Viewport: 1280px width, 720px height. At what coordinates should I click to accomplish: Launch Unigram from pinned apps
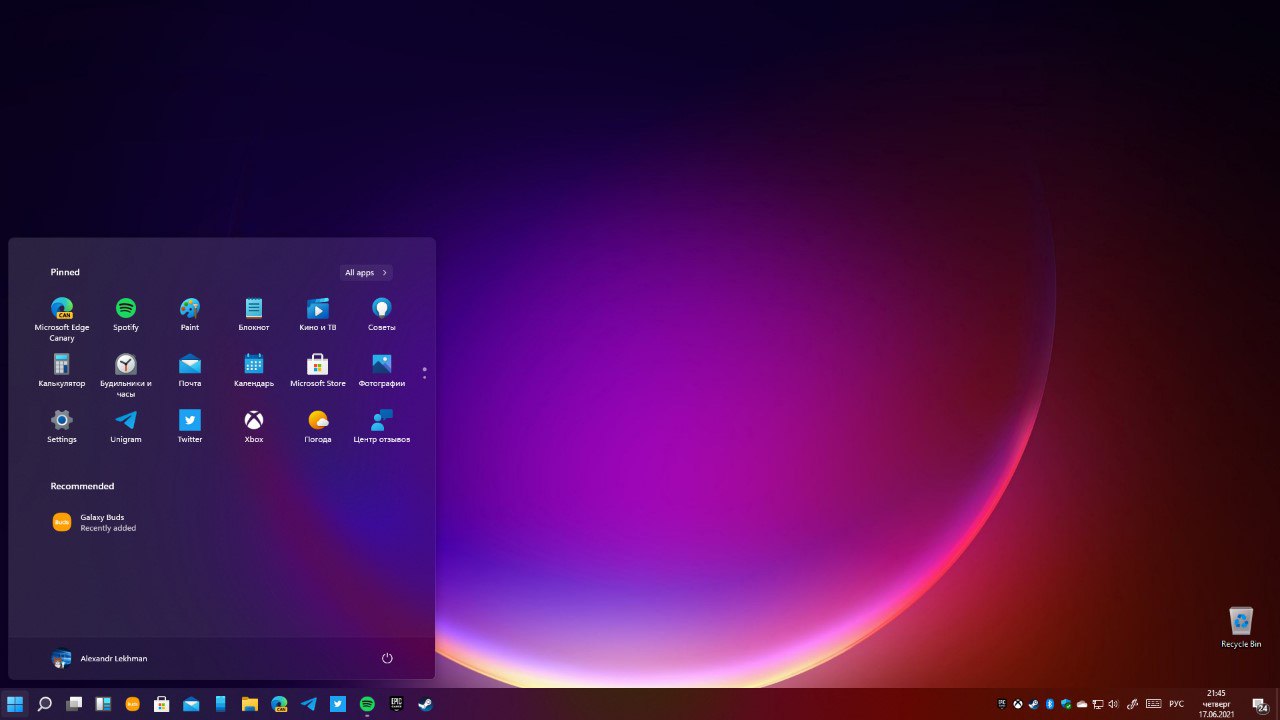[x=126, y=426]
